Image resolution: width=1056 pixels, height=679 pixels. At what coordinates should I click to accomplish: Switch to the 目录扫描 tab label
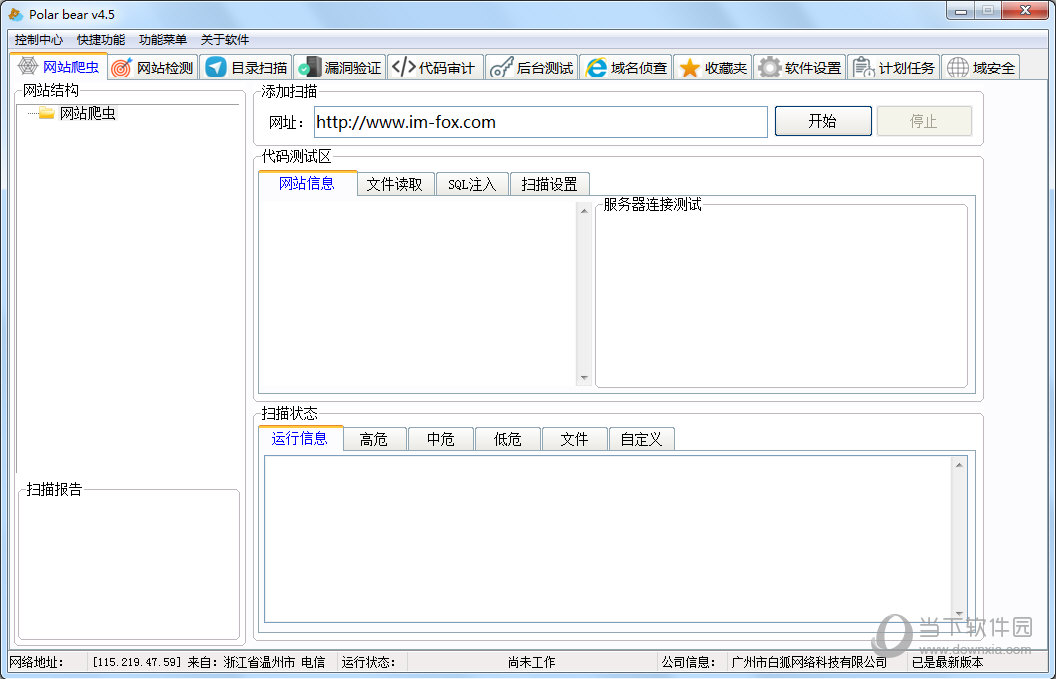pos(259,68)
